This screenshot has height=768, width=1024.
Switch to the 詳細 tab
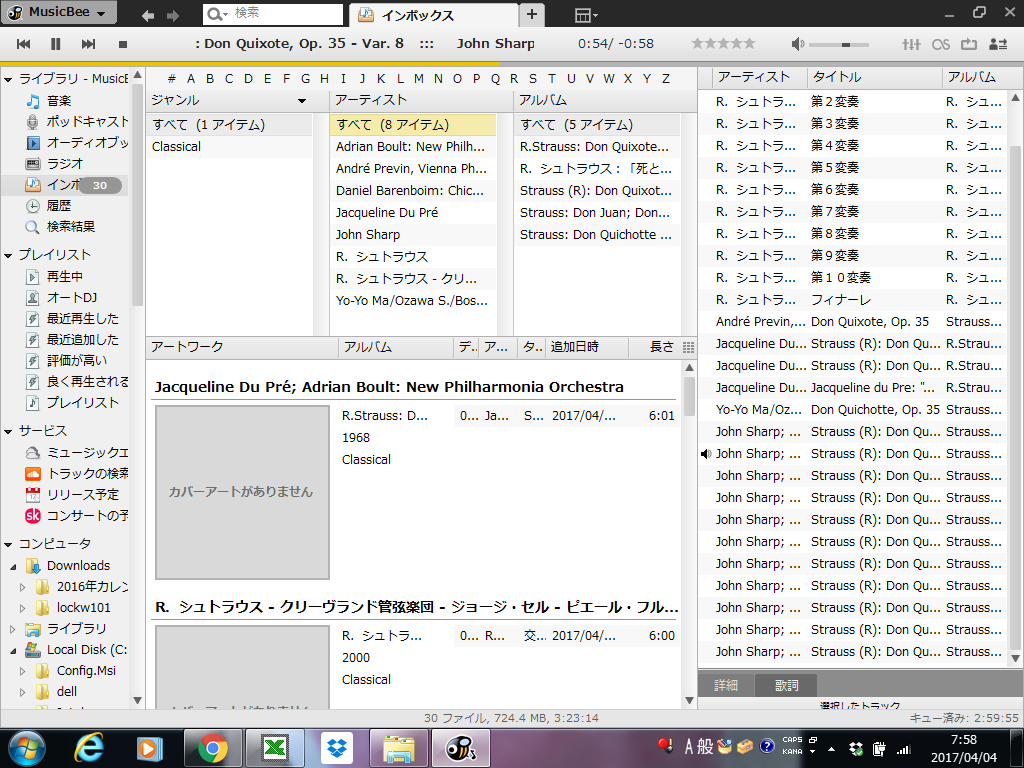click(x=726, y=685)
